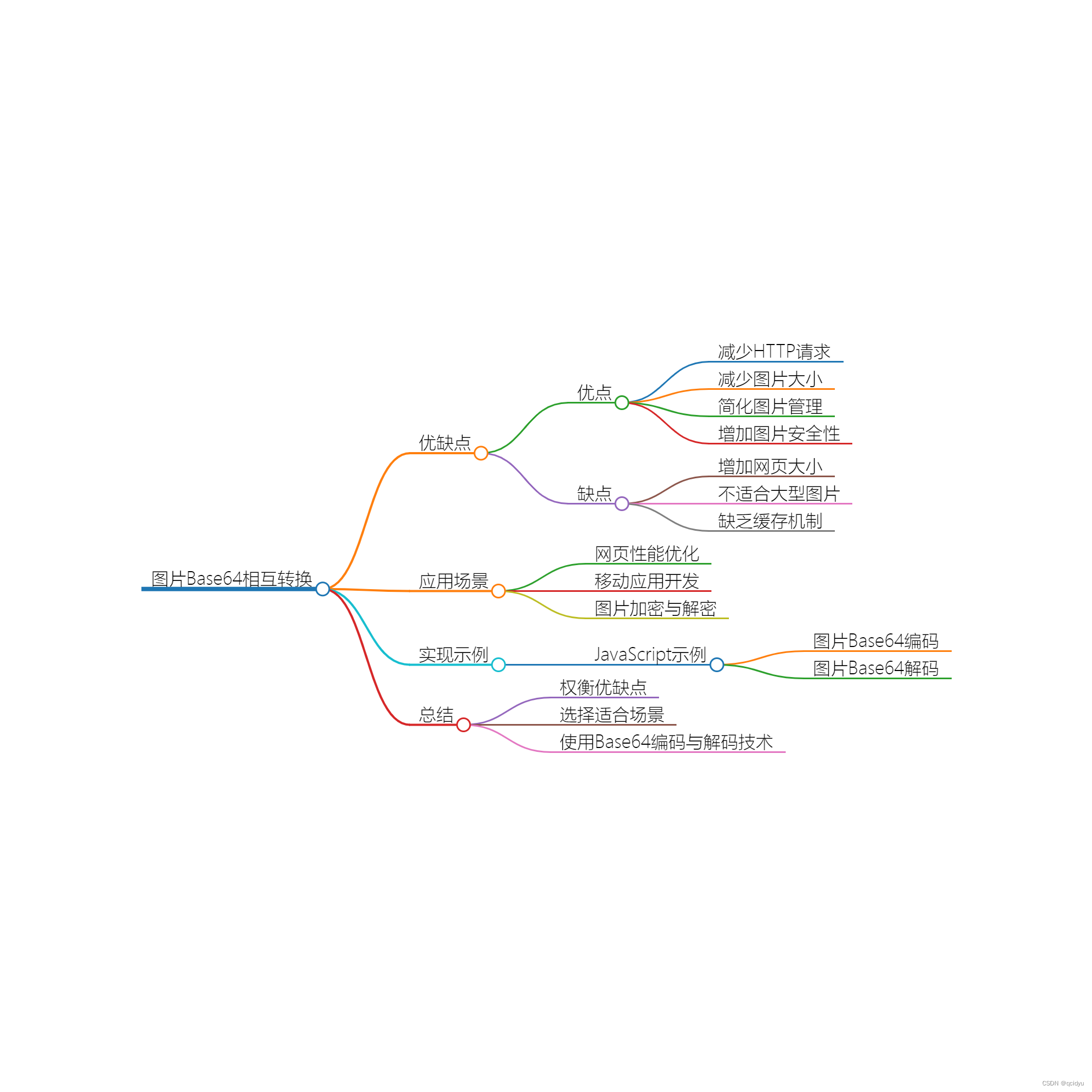Click the JavaScript示例 circle node
Viewport: 1092px width, 1092px height.
[x=719, y=661]
